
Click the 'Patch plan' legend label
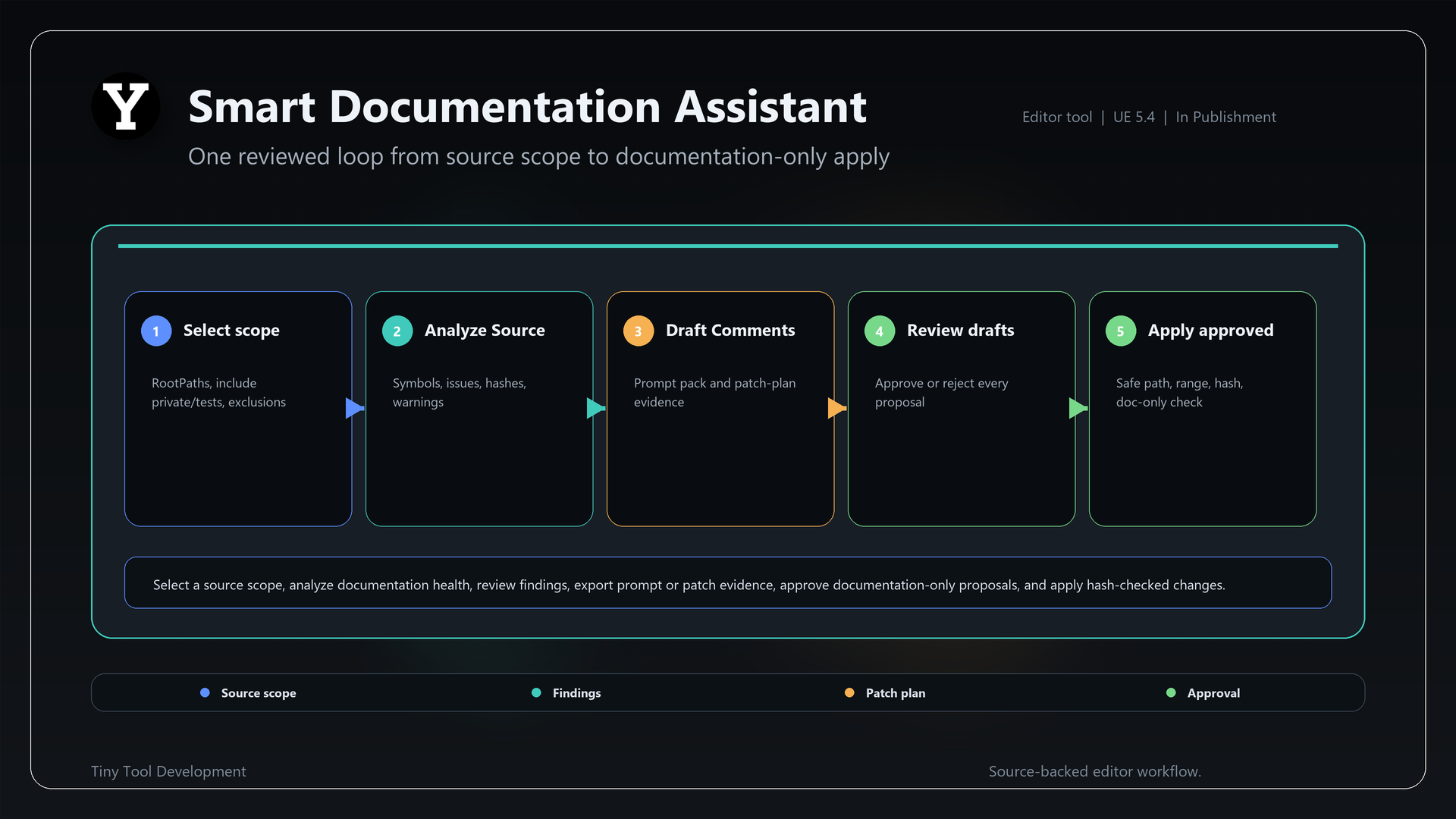896,693
